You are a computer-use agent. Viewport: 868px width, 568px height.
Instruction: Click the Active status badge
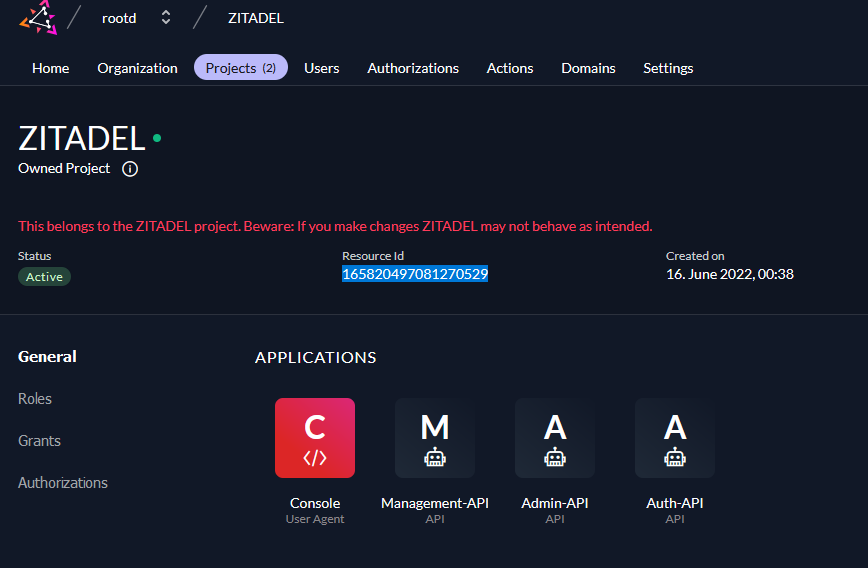(x=44, y=277)
